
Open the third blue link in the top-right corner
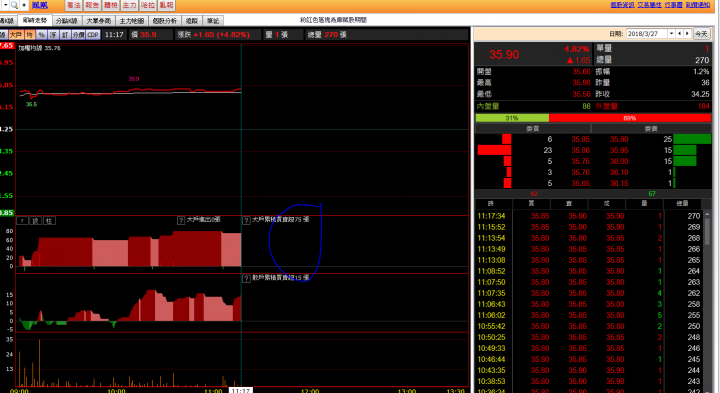pos(673,5)
